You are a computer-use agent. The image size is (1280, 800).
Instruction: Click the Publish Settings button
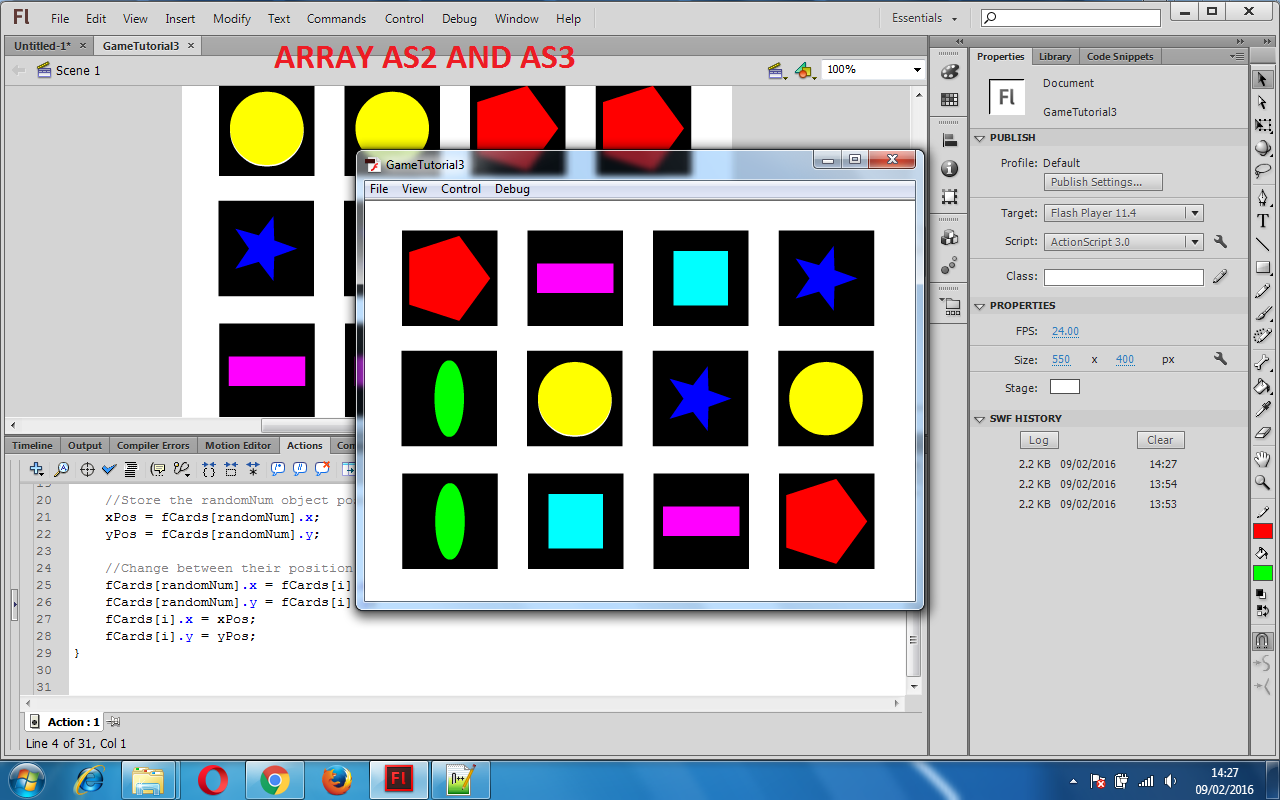pos(1103,182)
